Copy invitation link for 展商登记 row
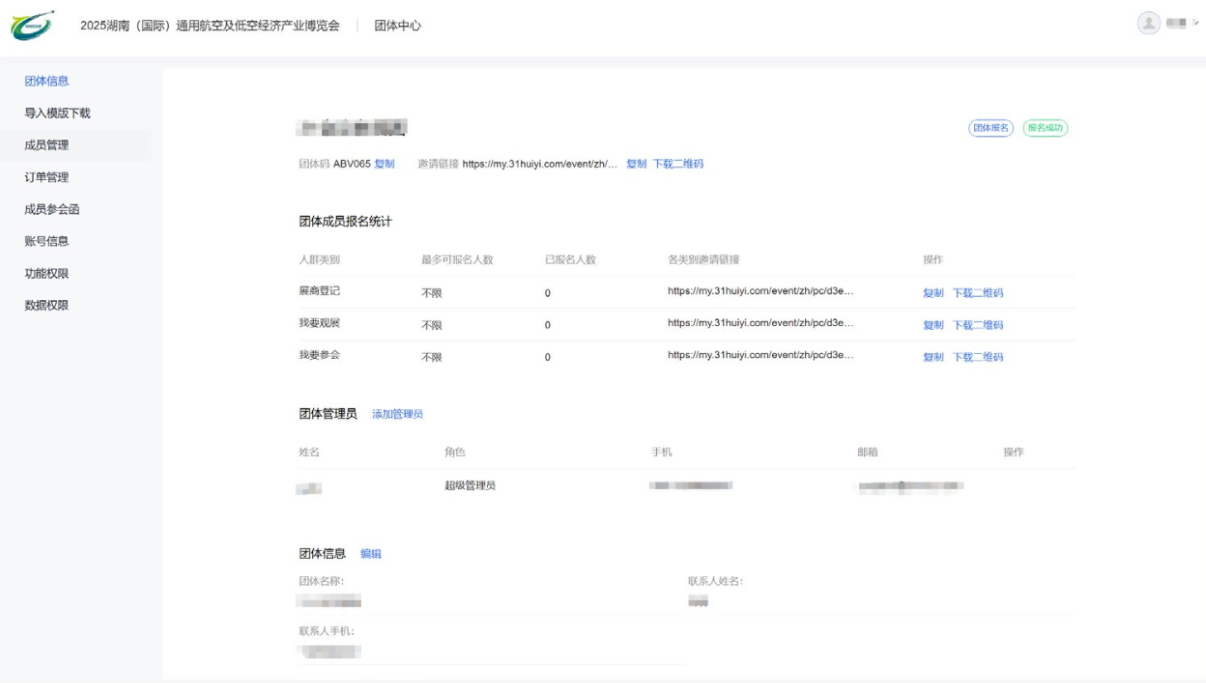 click(x=933, y=293)
